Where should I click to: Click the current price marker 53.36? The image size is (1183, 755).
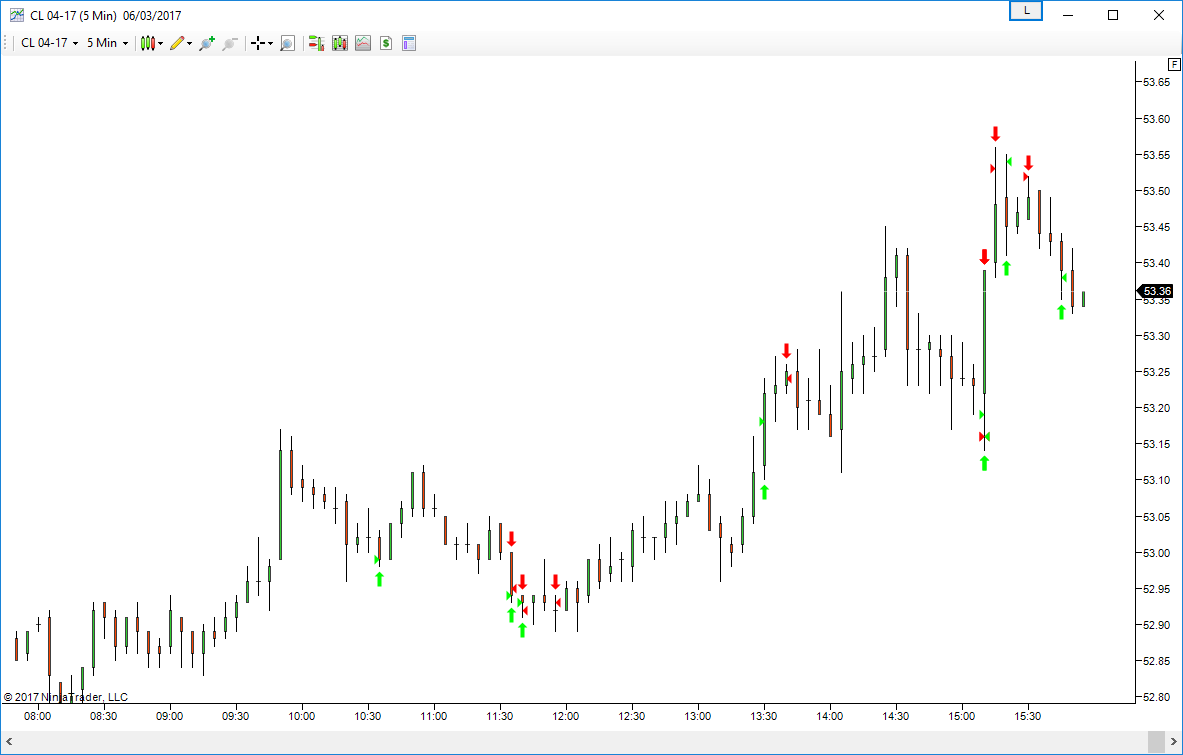[1155, 291]
